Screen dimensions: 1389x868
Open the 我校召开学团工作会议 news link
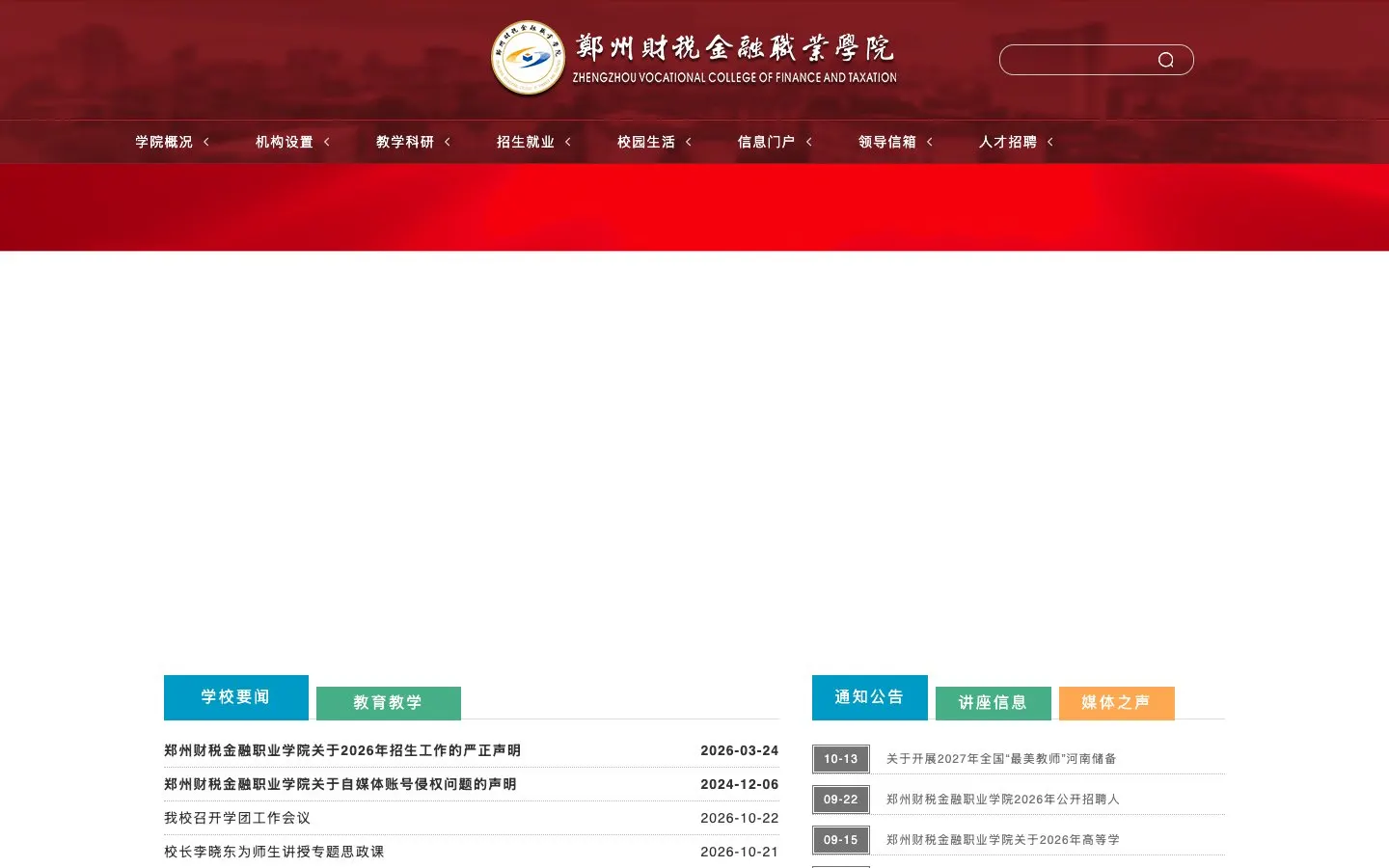(x=237, y=818)
